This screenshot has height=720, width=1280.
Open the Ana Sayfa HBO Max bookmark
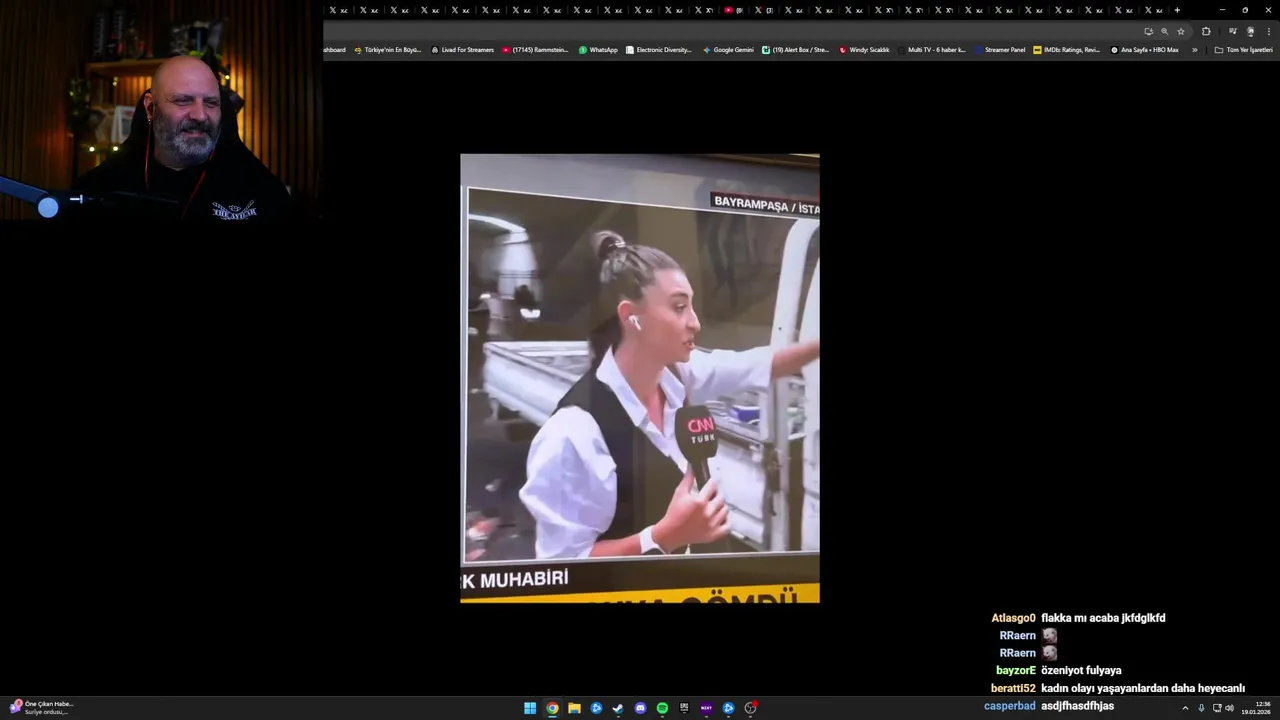tap(1144, 50)
